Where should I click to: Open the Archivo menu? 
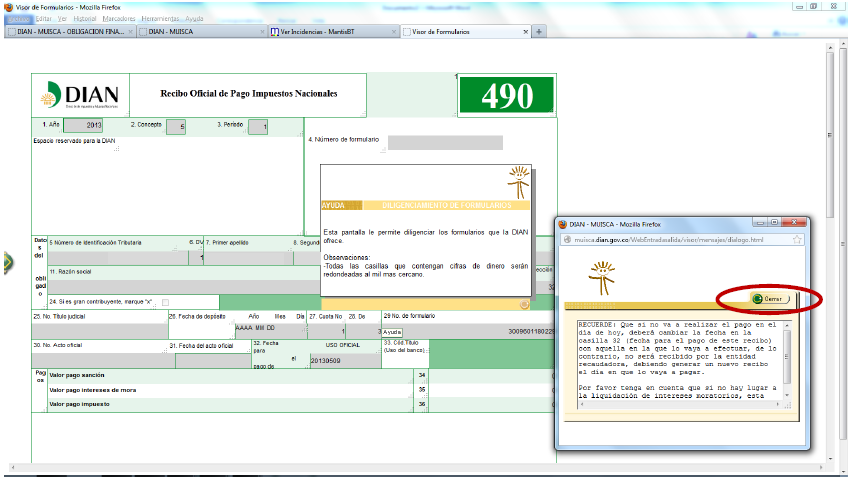click(x=18, y=18)
